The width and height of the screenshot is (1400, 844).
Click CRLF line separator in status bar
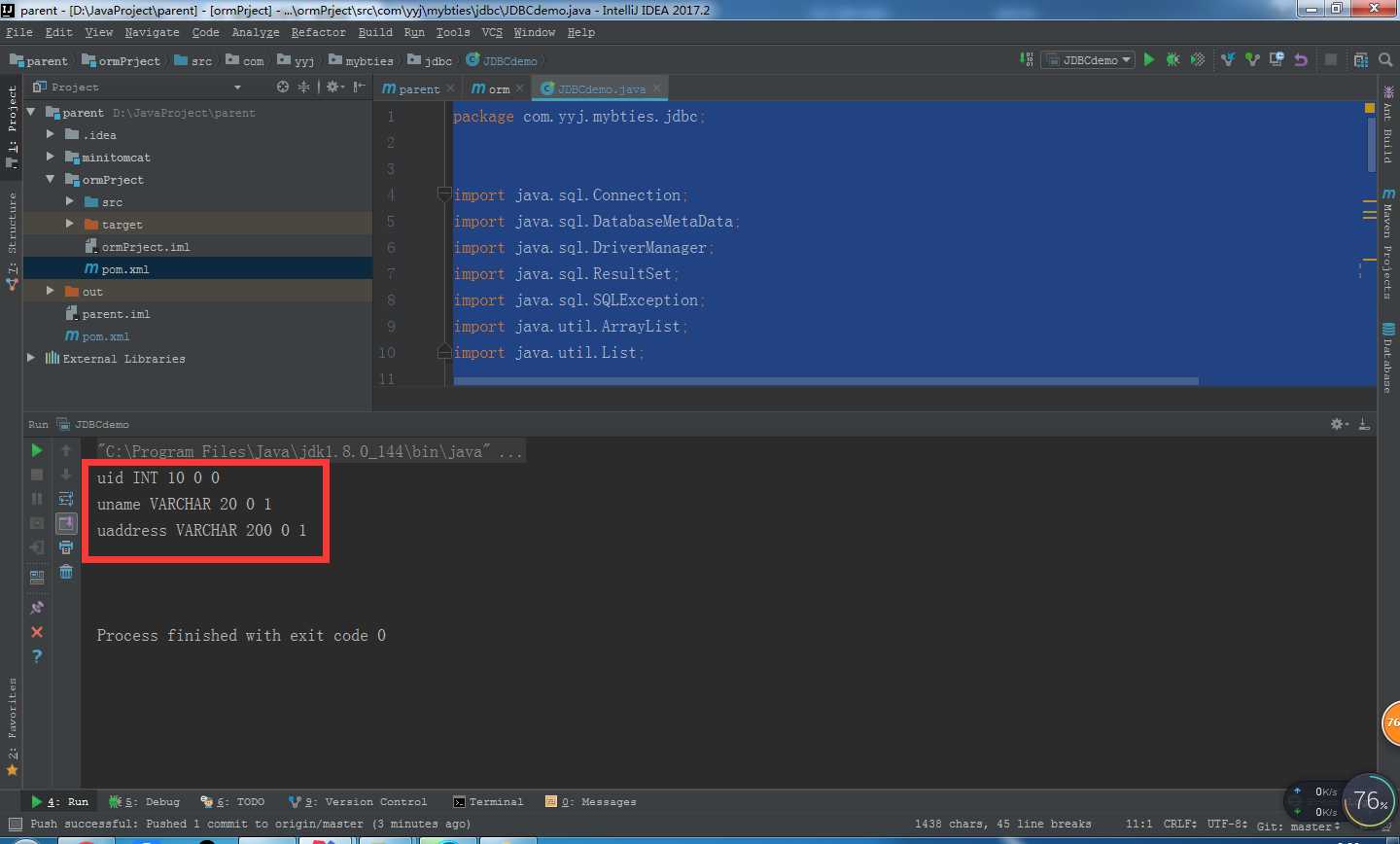[x=1181, y=824]
